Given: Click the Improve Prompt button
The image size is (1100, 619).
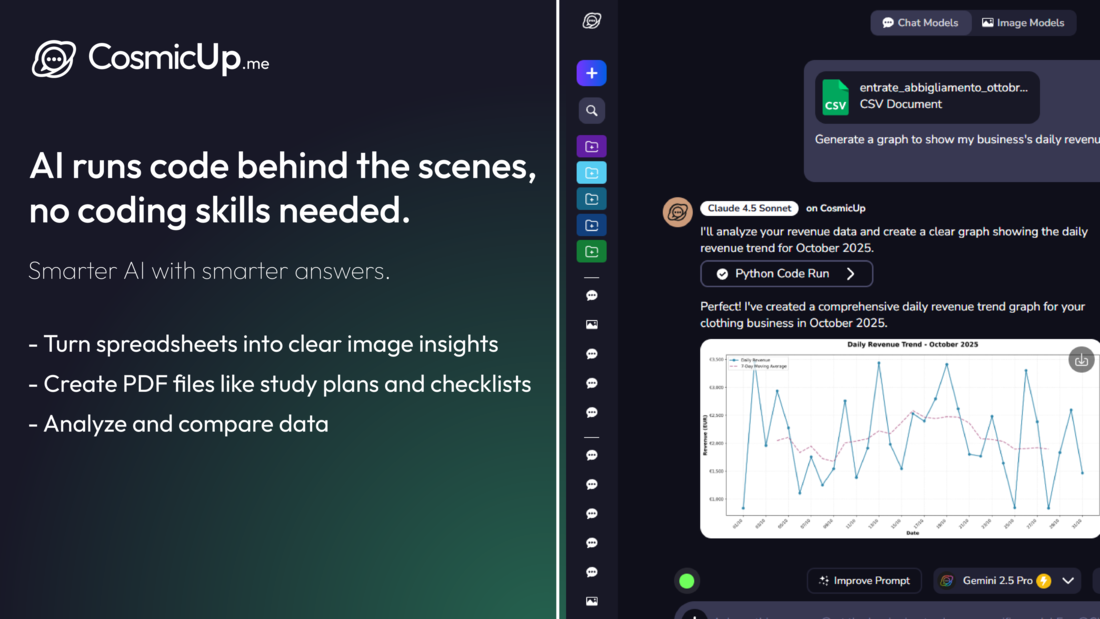Looking at the screenshot, I should click(864, 580).
